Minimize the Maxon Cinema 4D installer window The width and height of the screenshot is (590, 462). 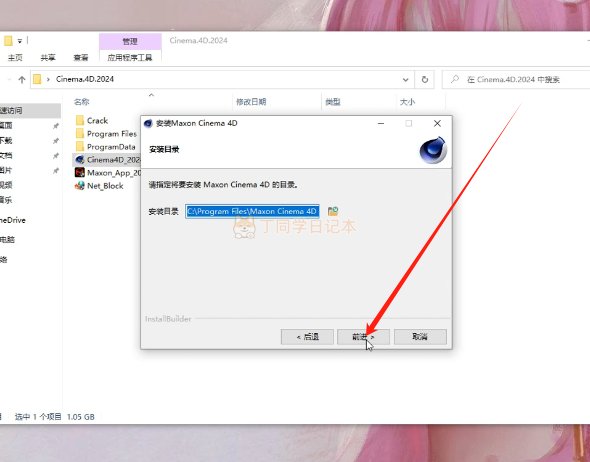[381, 123]
